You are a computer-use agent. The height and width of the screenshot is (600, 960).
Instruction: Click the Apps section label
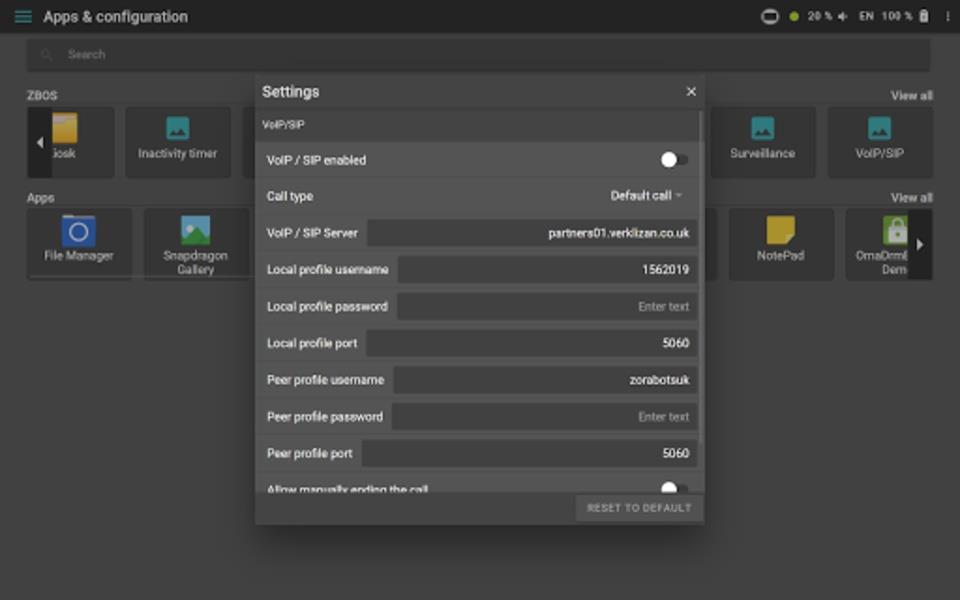tap(40, 198)
